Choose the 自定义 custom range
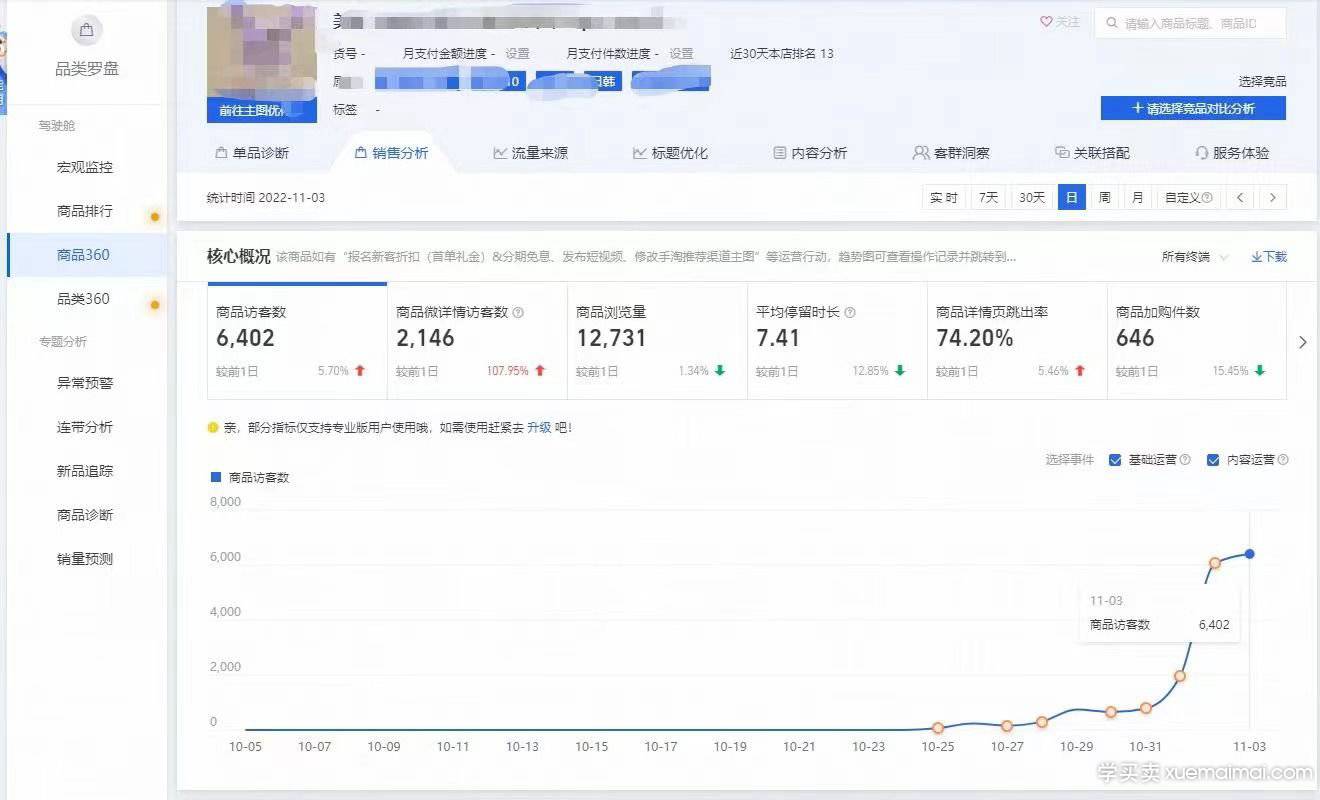This screenshot has width=1320, height=800. pos(1189,198)
